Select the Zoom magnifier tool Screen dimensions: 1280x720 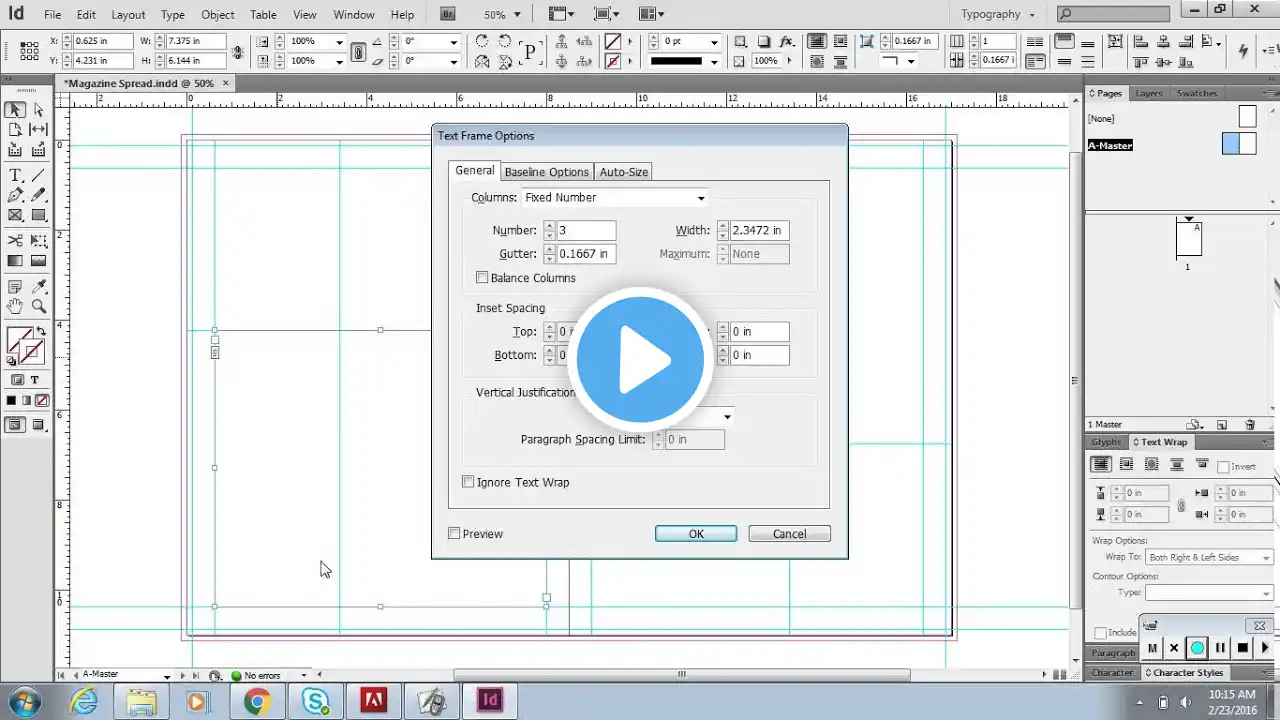[x=39, y=307]
